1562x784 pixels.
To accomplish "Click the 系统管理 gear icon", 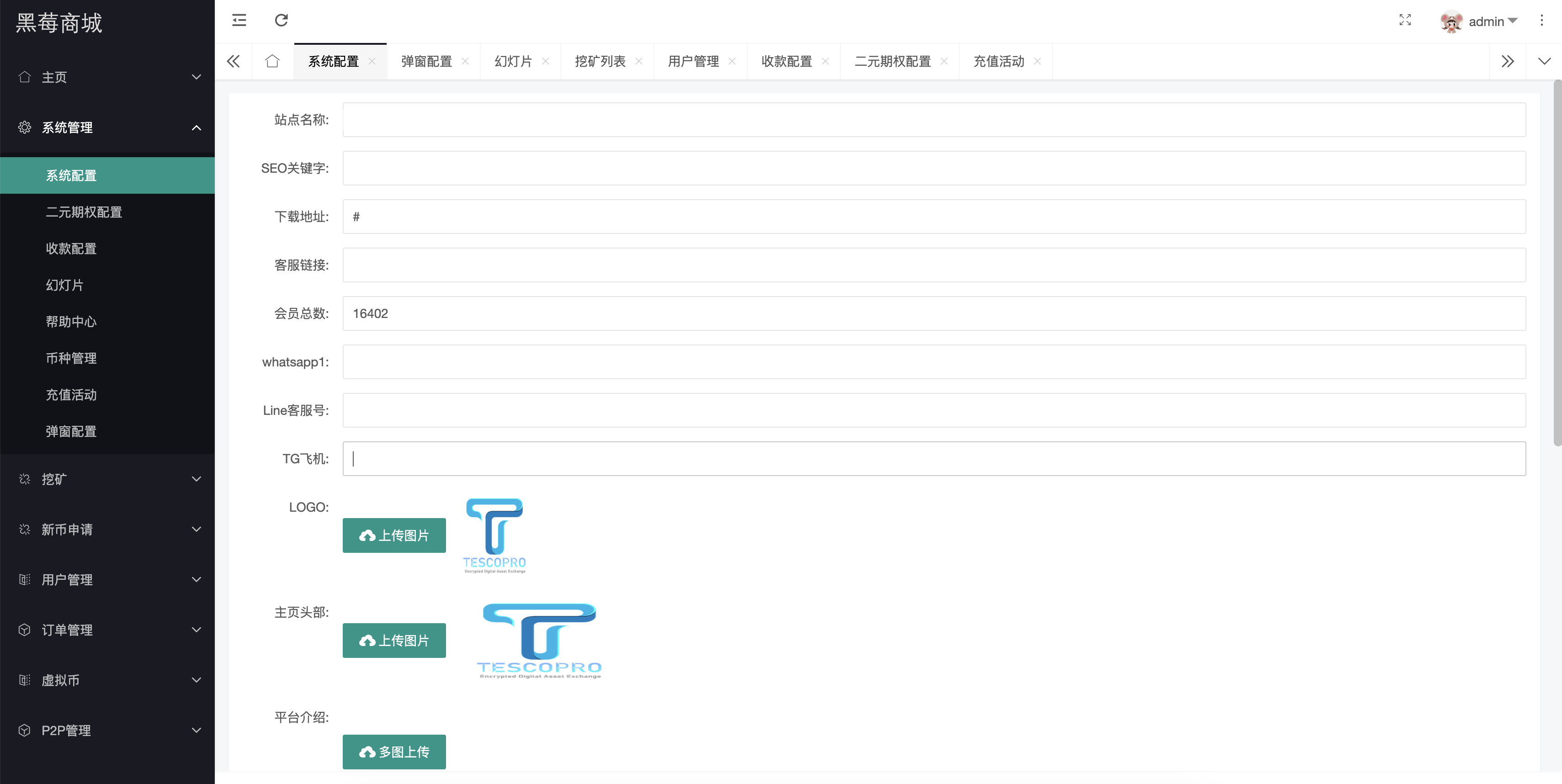I will pos(25,127).
